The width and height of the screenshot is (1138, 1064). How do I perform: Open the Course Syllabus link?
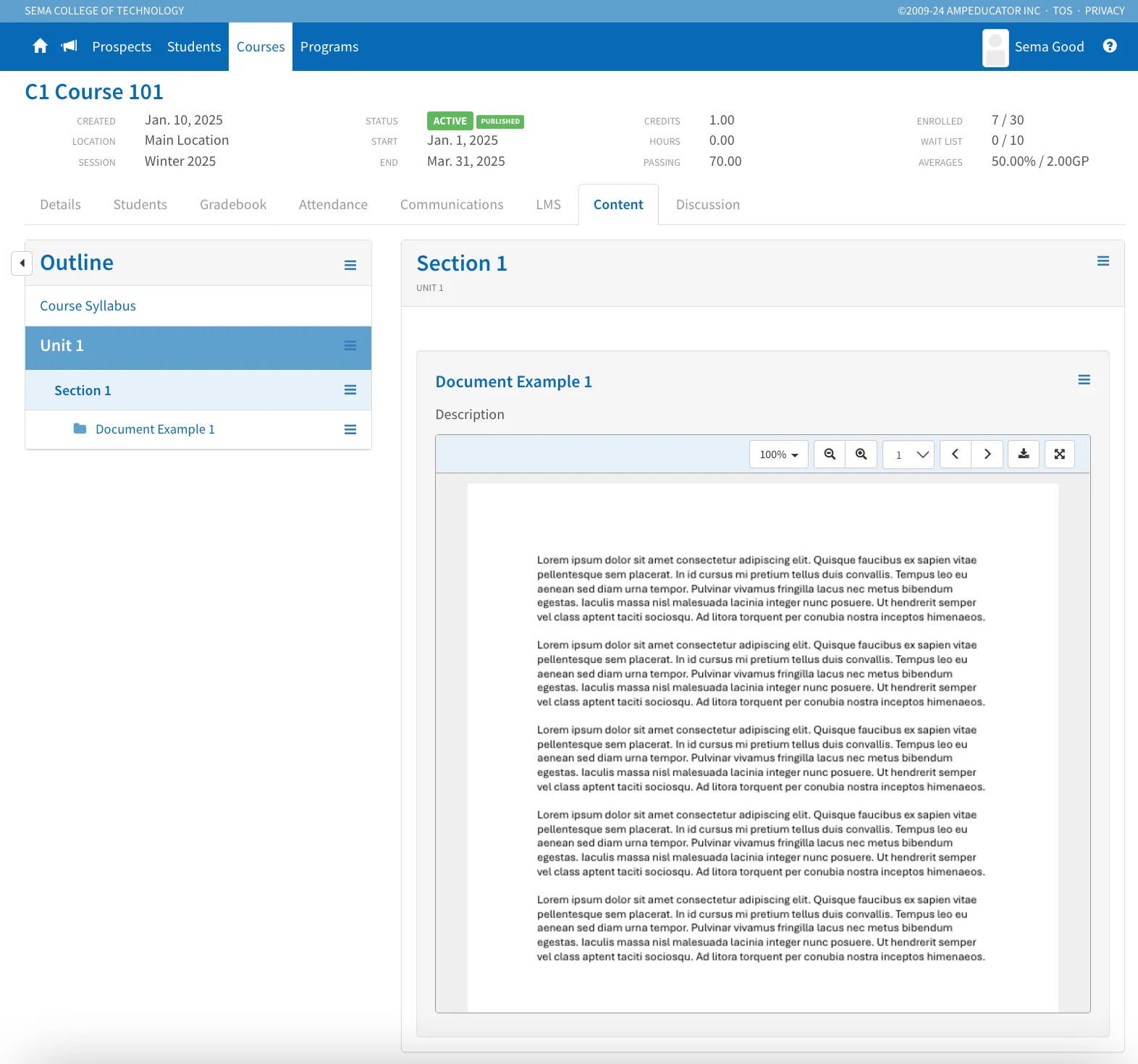(88, 306)
